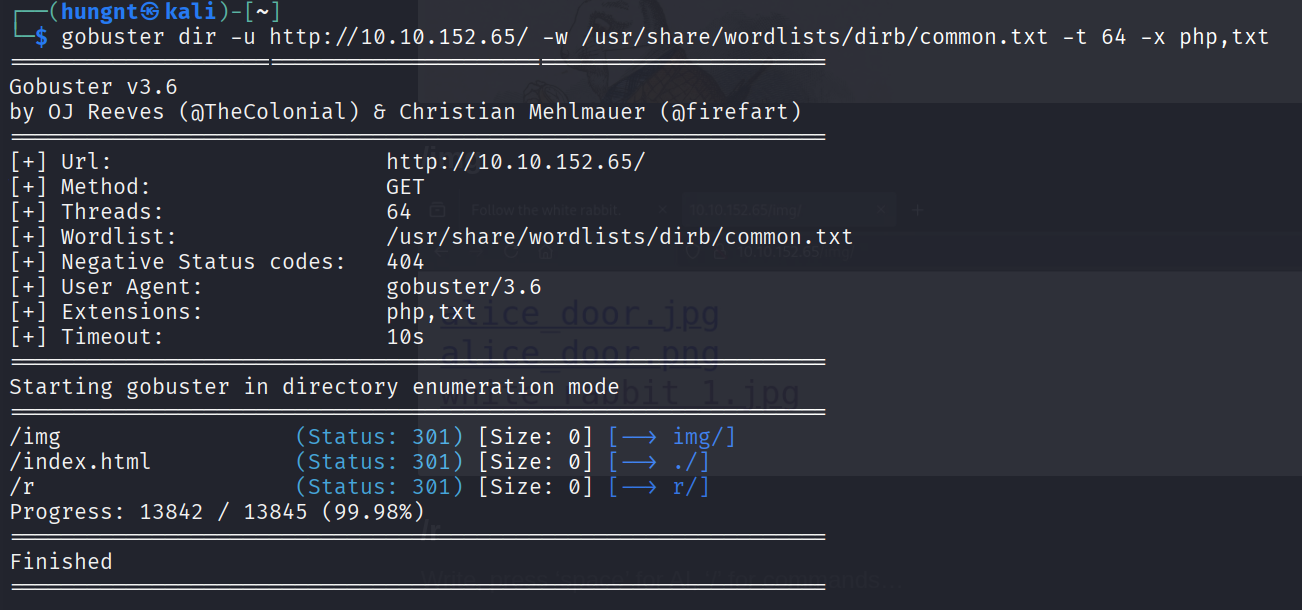Viewport: 1302px width, 610px height.
Task: Close the 10.10.152.65/img/ tab
Action: [x=882, y=210]
